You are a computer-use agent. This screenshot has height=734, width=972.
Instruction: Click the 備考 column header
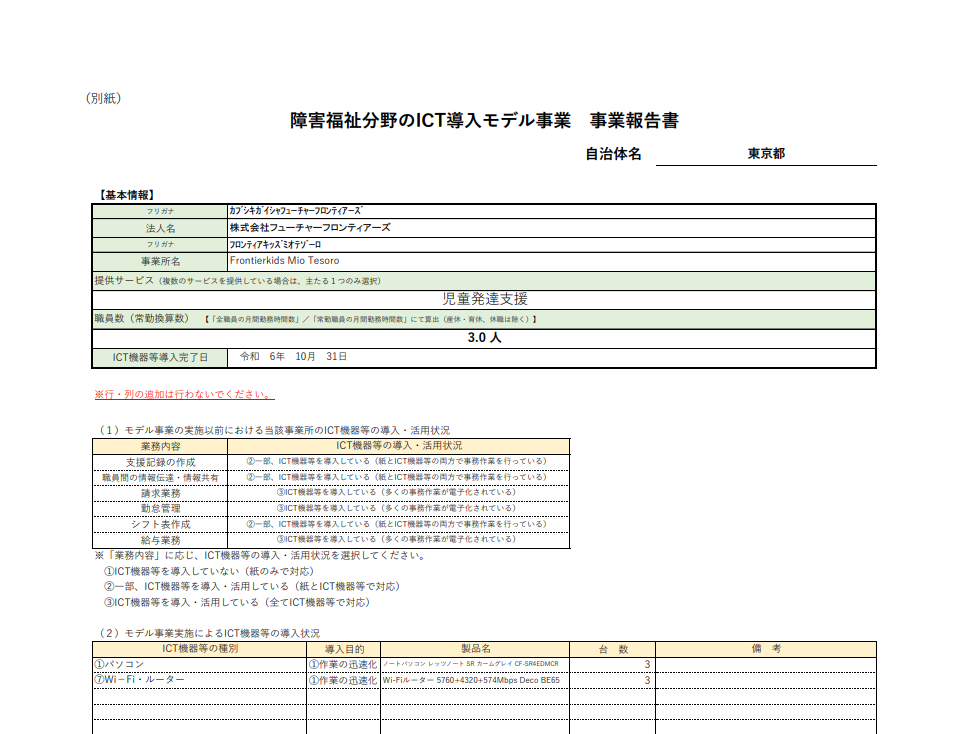(x=765, y=649)
